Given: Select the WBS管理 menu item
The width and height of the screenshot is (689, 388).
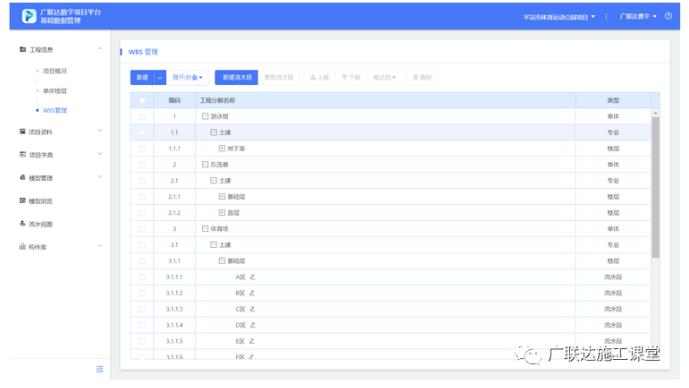Looking at the screenshot, I should click(x=55, y=110).
